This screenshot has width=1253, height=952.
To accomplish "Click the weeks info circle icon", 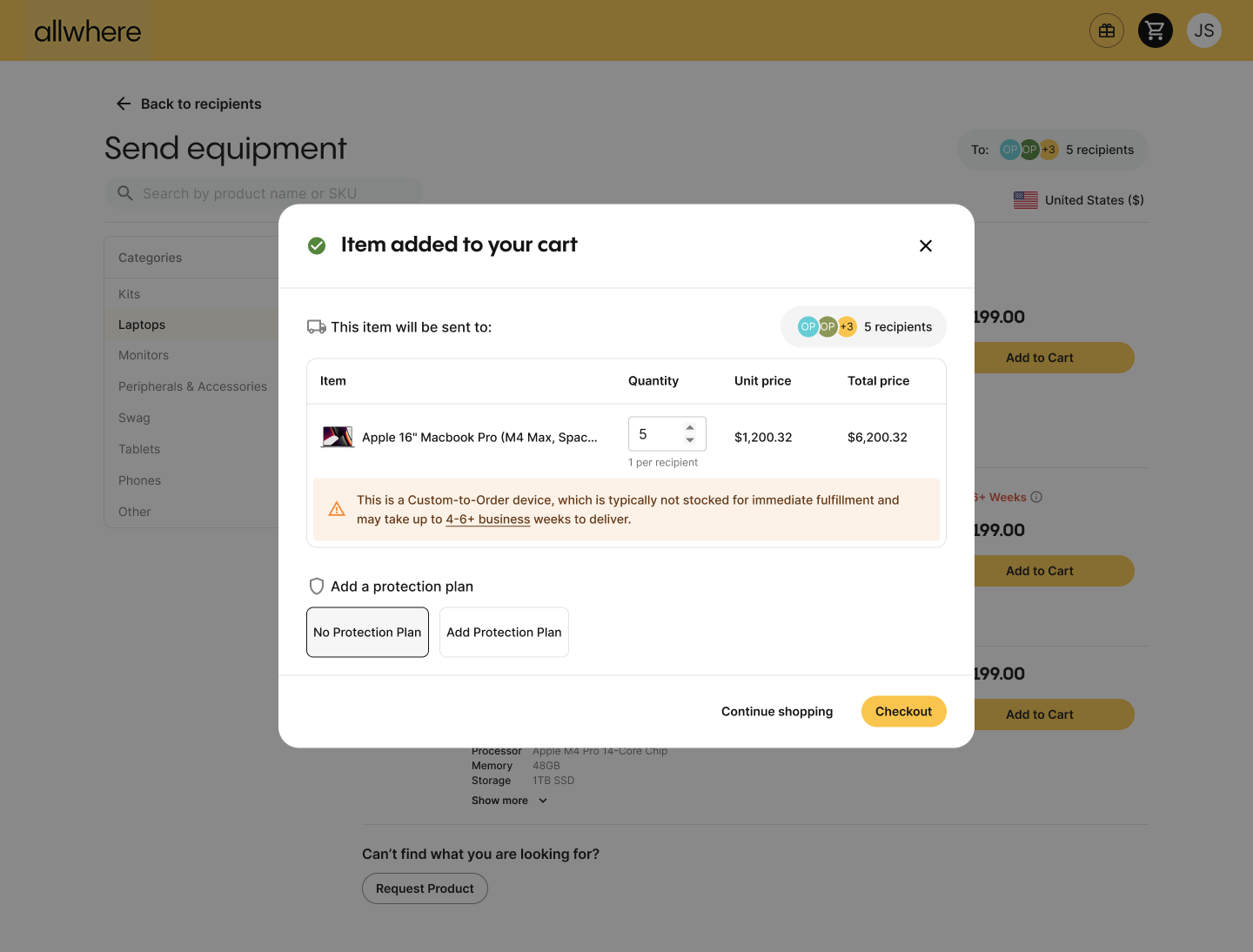I will pyautogui.click(x=1036, y=497).
